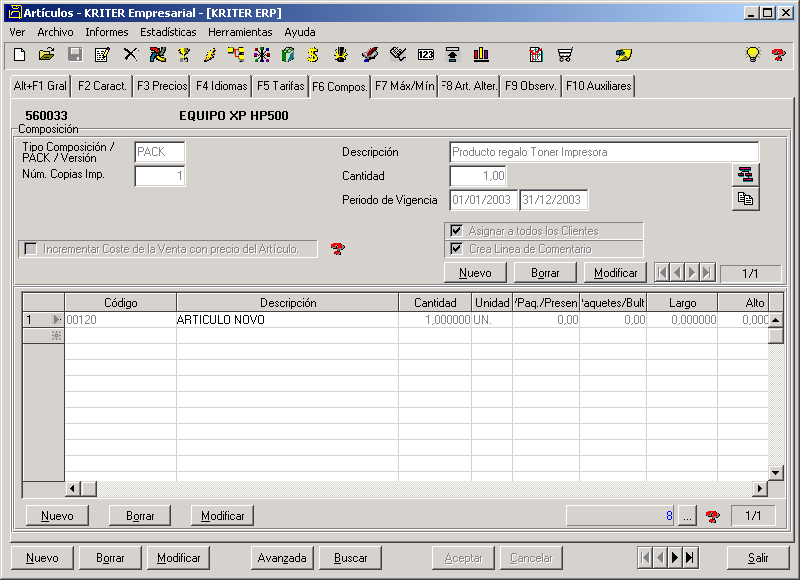Click the Avanzada button
Viewport: 800px width, 580px height.
tap(282, 558)
